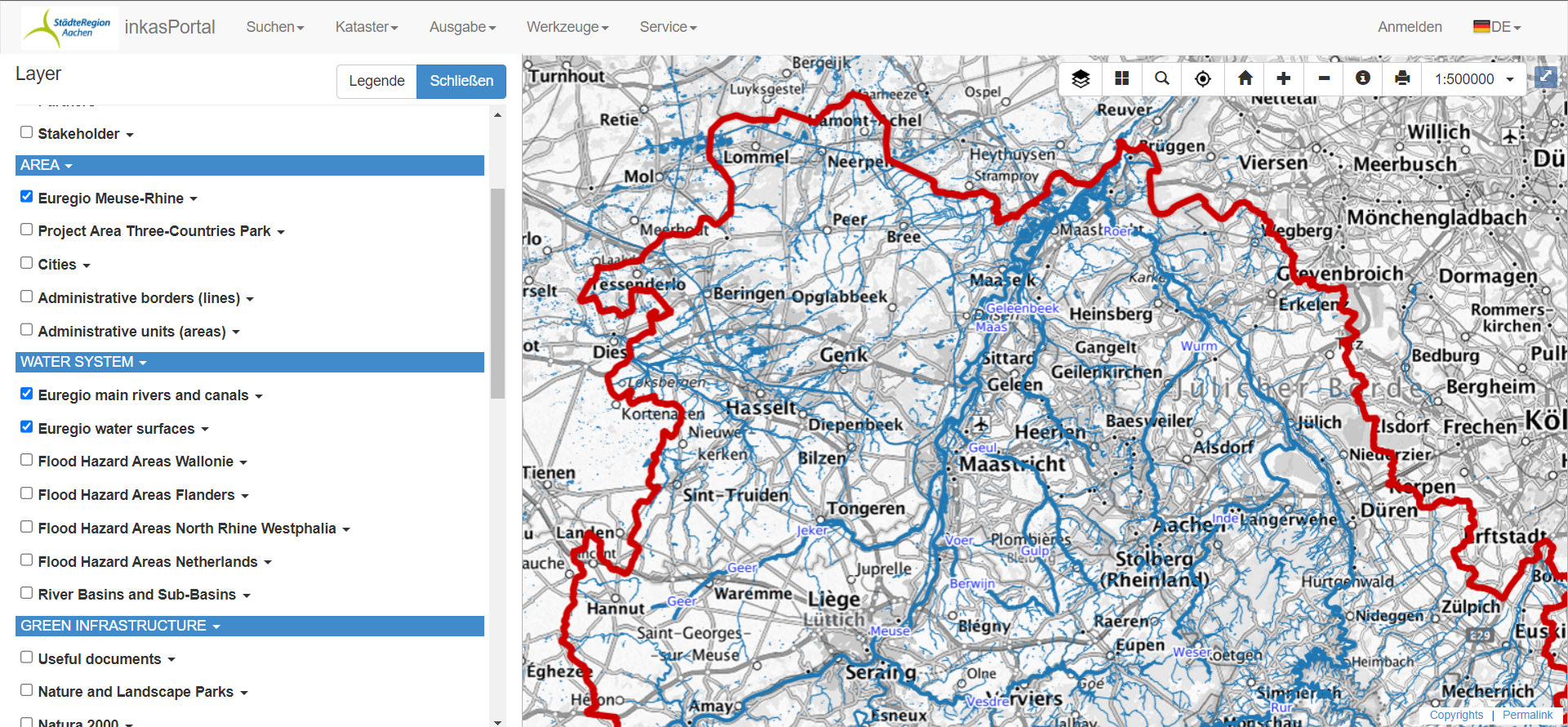This screenshot has width=1568, height=727.
Task: Open the layers panel icon in map toolbar
Action: pyautogui.click(x=1080, y=78)
